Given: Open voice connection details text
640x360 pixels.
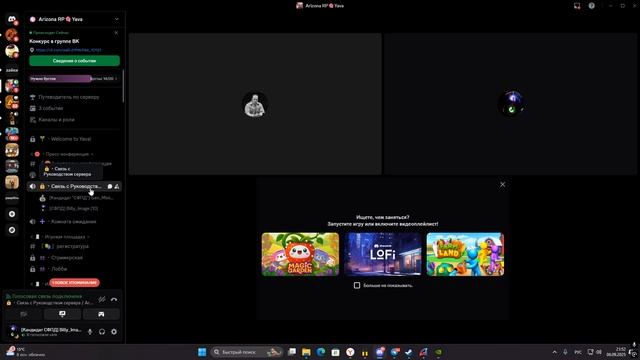Looking at the screenshot, I should tap(47, 296).
